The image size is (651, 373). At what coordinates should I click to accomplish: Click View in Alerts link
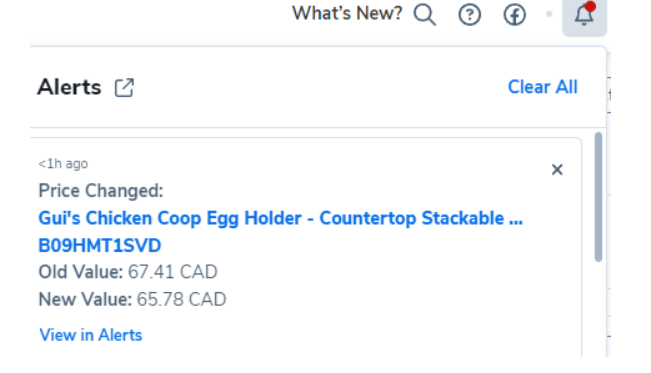coord(91,335)
